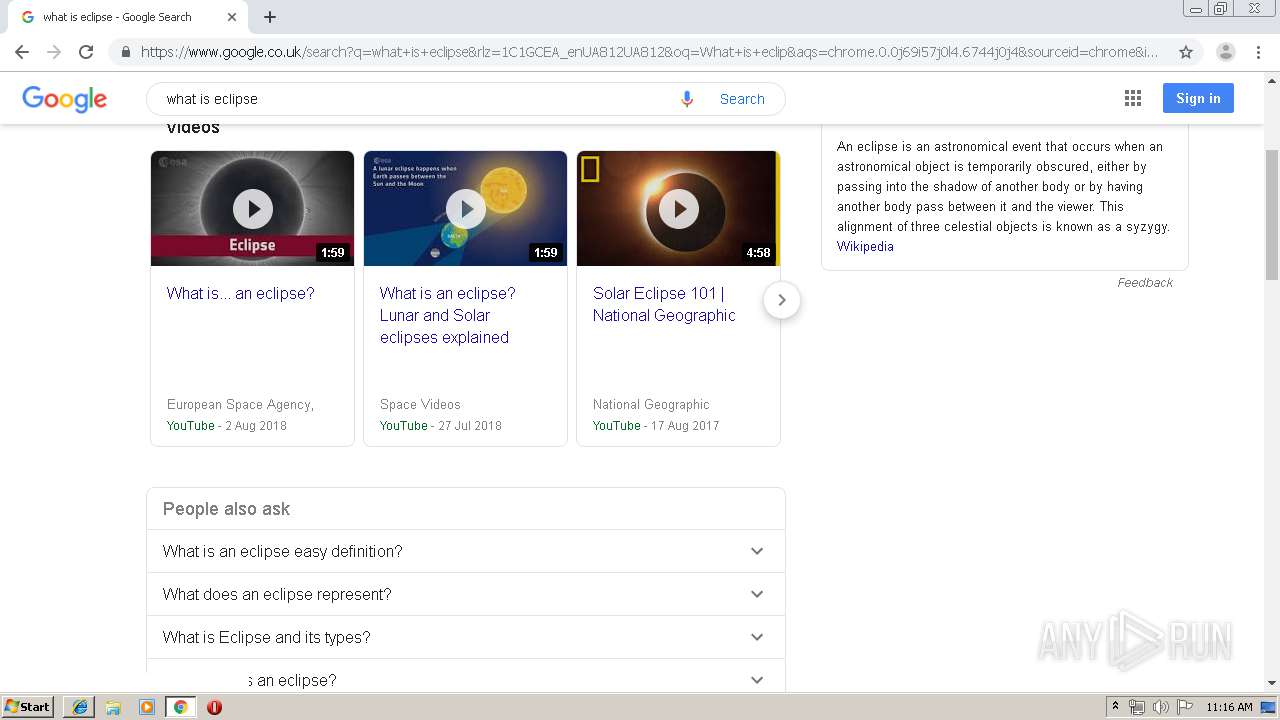Go back to the previous page
This screenshot has width=1280, height=720.
point(22,52)
